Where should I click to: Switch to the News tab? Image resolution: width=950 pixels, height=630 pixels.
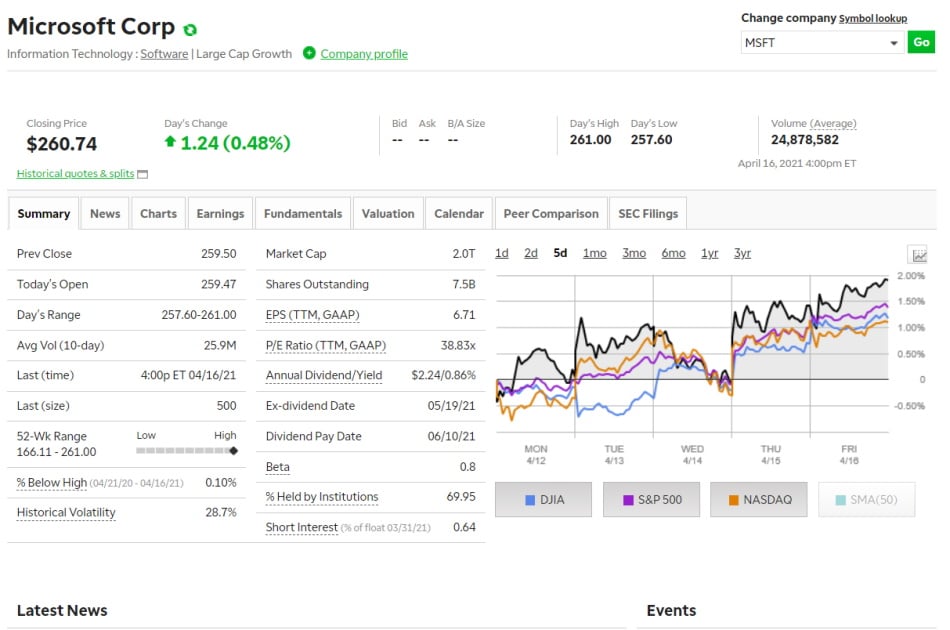(105, 214)
